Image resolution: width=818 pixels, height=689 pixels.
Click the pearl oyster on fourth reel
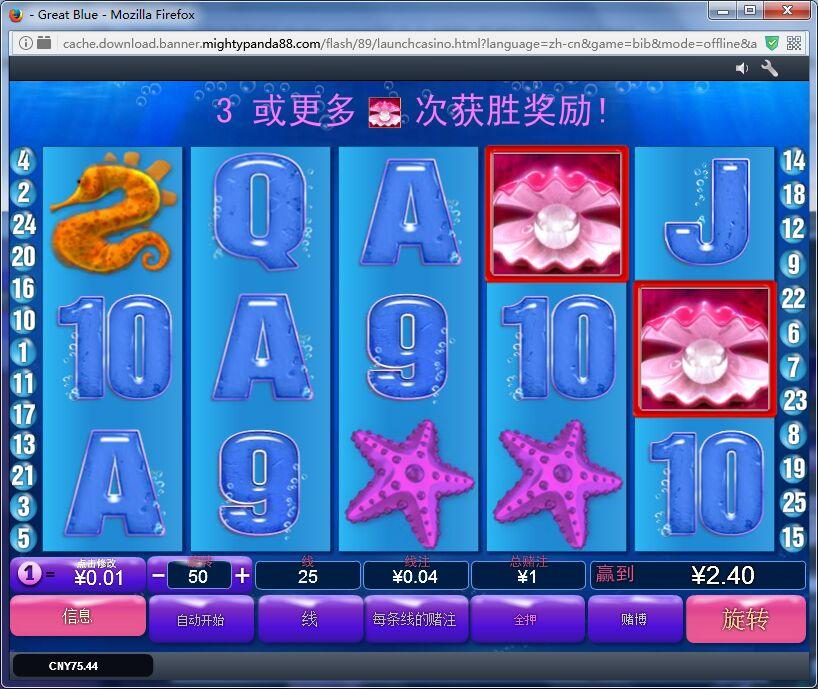[x=557, y=214]
